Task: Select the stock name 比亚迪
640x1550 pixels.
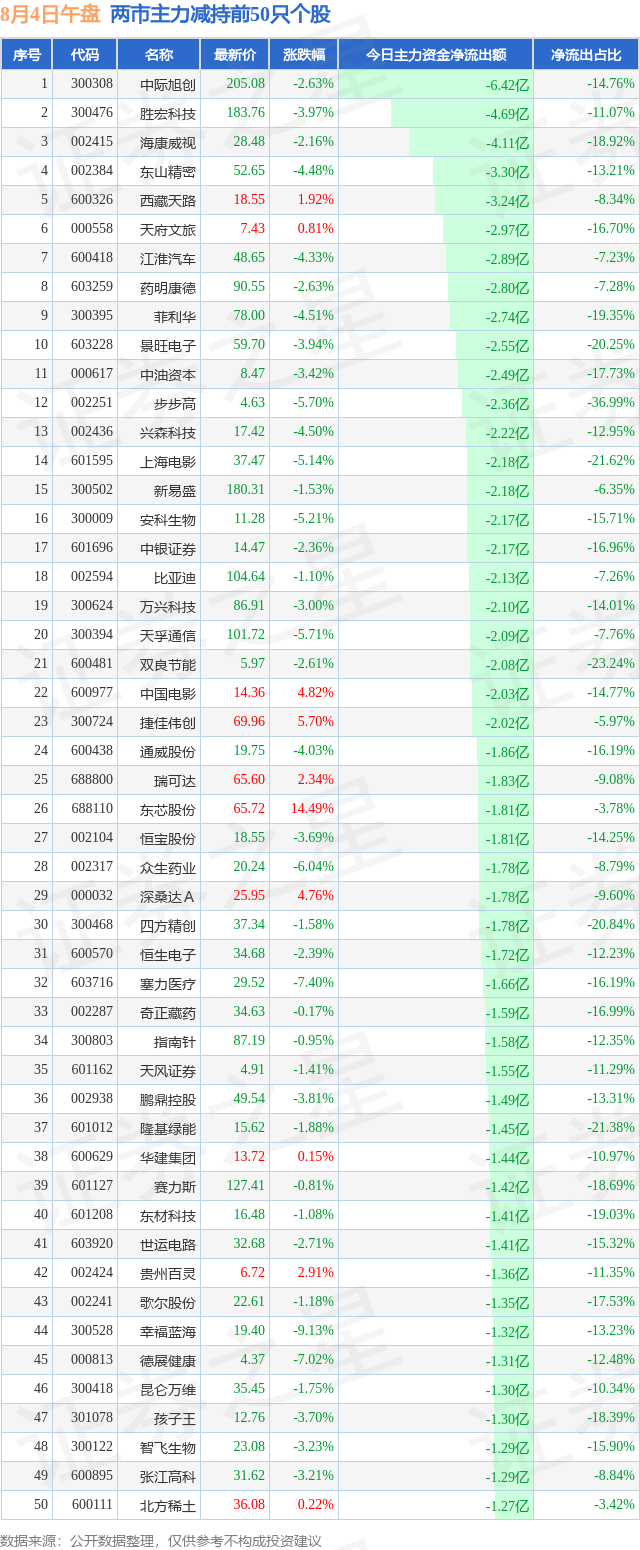Action: (175, 577)
